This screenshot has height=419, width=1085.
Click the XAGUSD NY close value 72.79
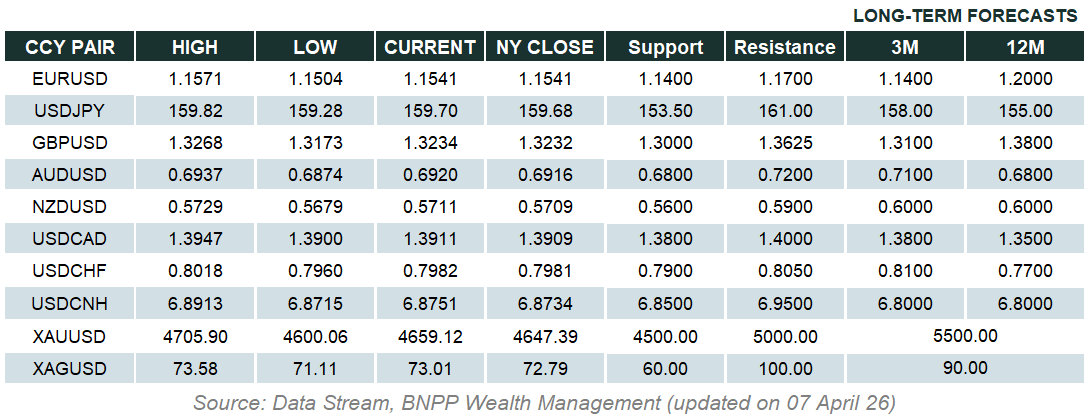click(545, 369)
